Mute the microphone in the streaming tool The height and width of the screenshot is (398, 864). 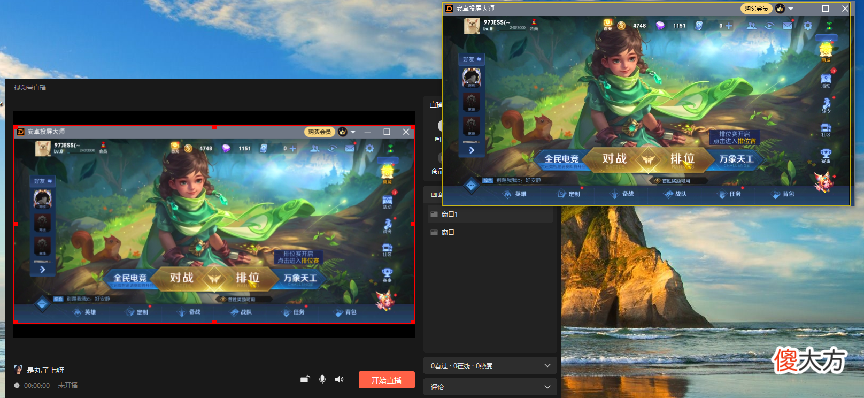click(322, 379)
